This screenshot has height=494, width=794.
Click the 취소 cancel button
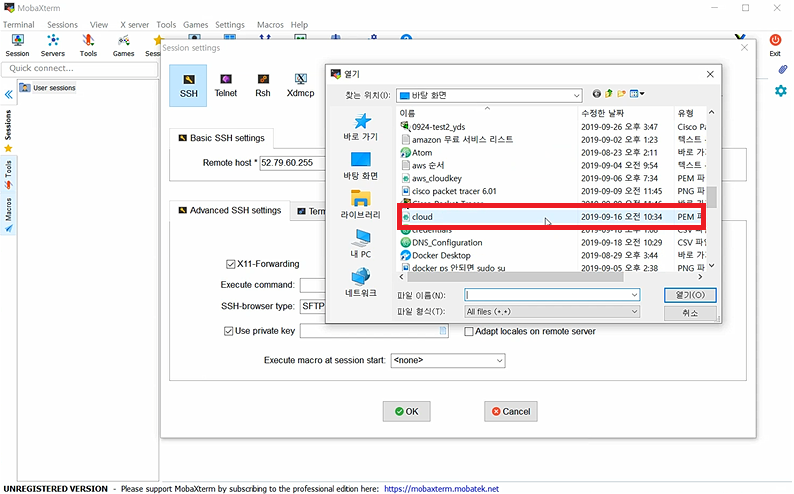pos(690,313)
